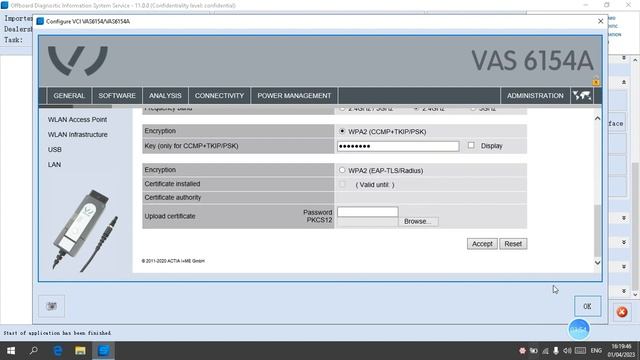The width and height of the screenshot is (640, 360).
Task: Open WLAN Access Point settings
Action: [78, 120]
